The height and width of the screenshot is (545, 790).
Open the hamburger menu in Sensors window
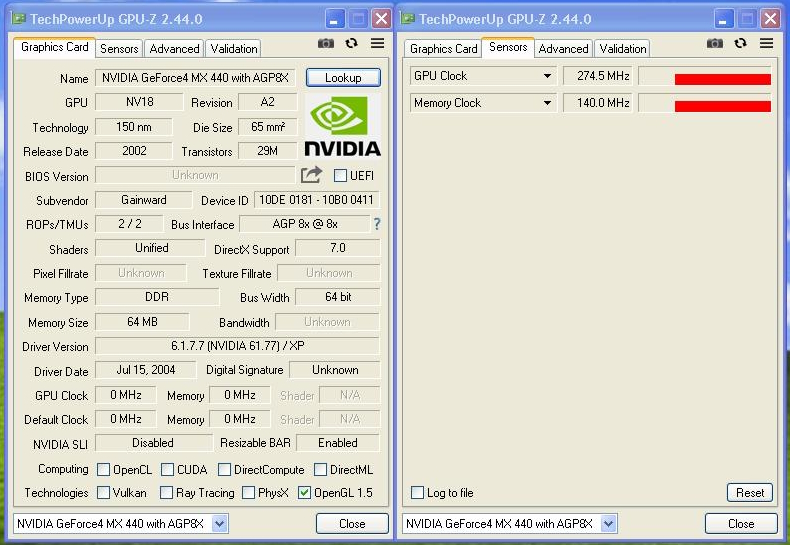pos(766,43)
